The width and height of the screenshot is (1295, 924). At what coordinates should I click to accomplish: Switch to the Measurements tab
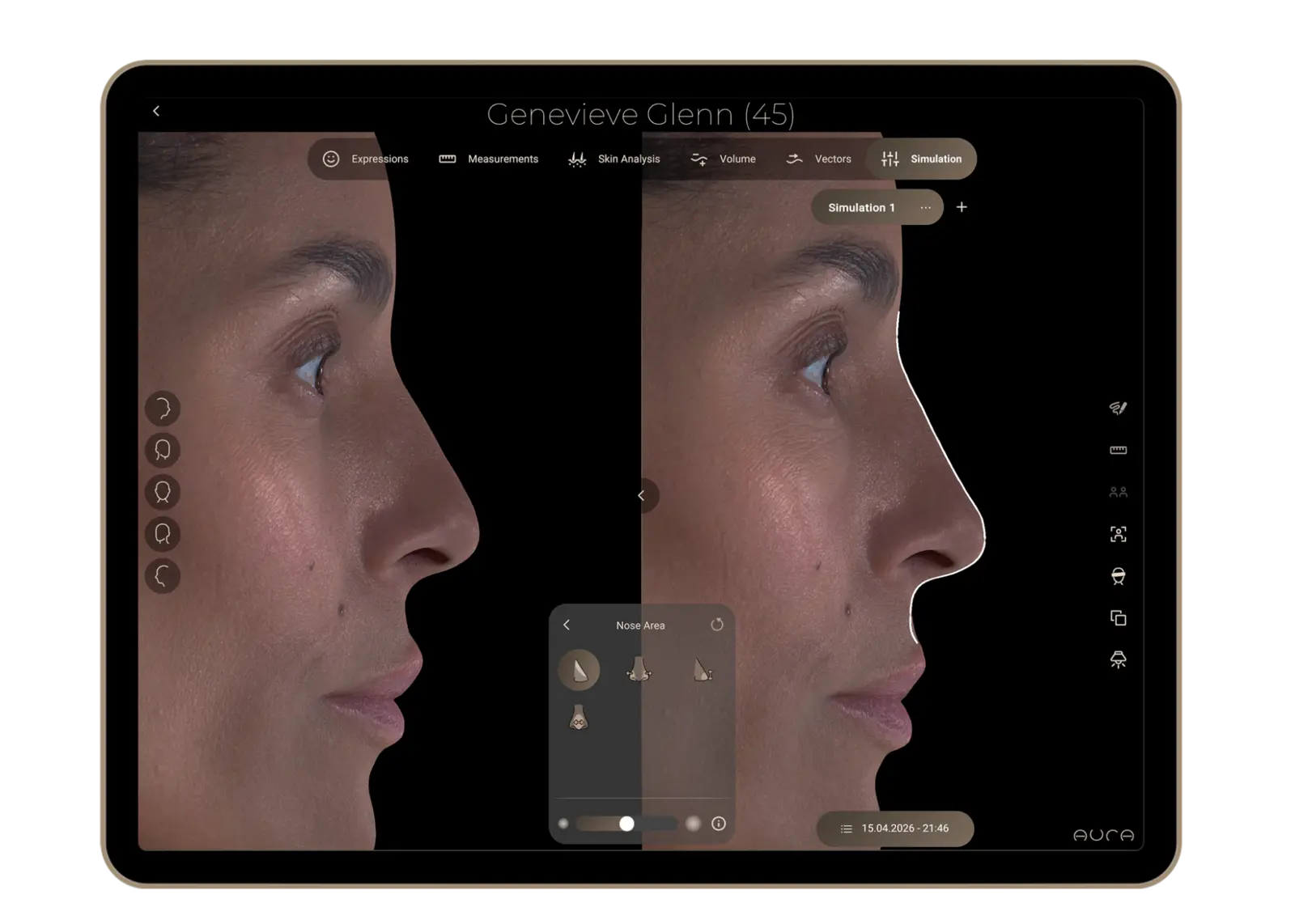pyautogui.click(x=489, y=159)
